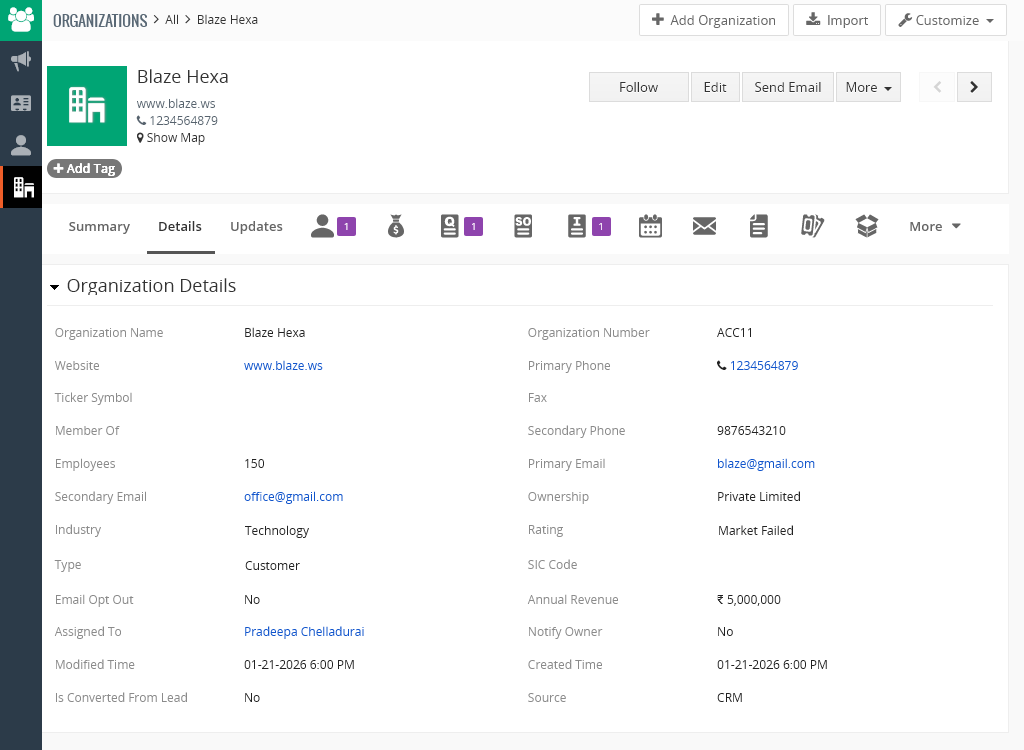This screenshot has width=1024, height=750.
Task: Click the Send Email button
Action: pos(787,87)
